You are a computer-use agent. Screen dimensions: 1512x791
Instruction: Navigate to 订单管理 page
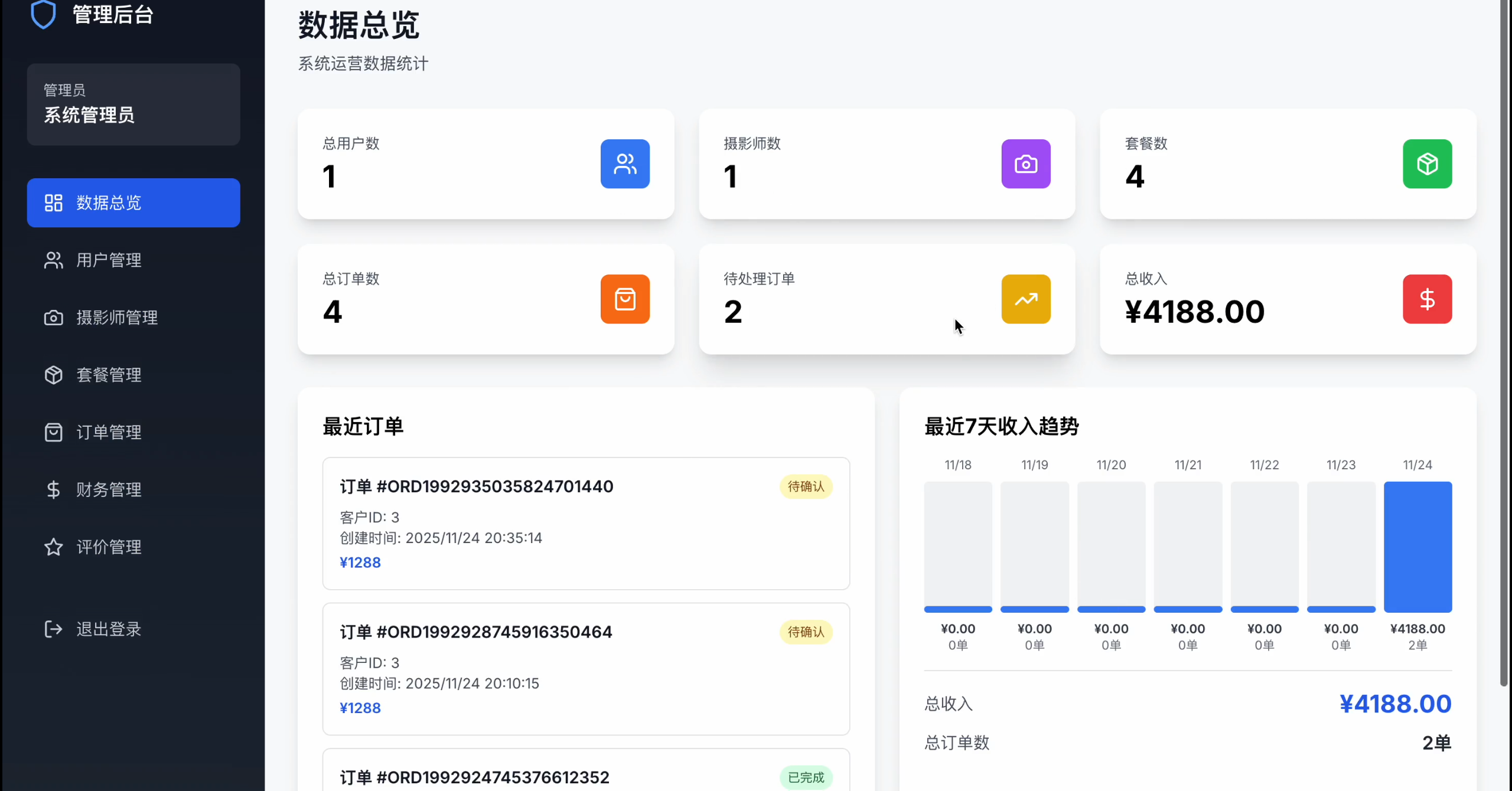point(109,432)
